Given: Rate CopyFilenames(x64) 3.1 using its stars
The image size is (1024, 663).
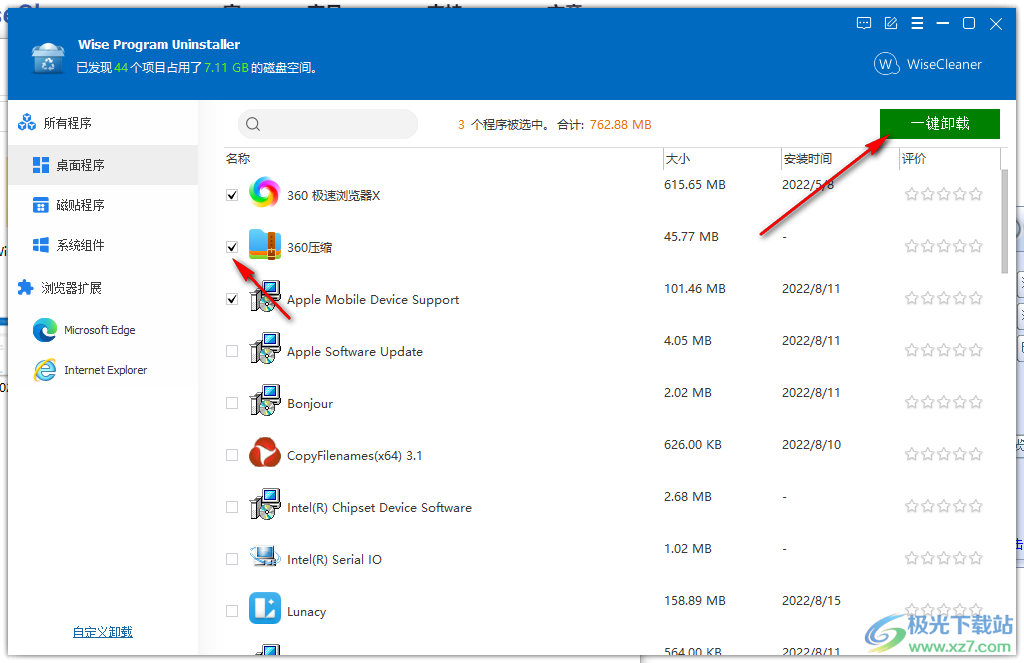Looking at the screenshot, I should point(944,454).
